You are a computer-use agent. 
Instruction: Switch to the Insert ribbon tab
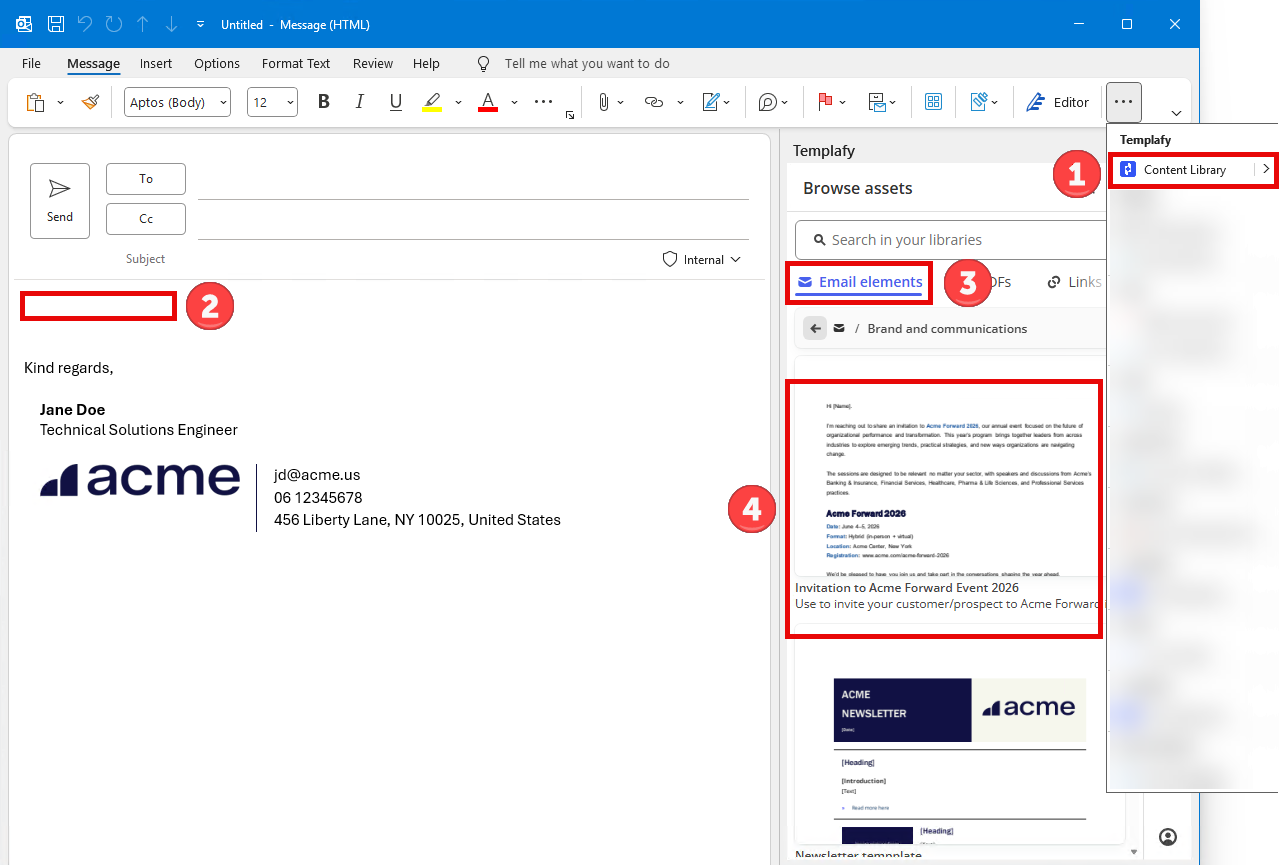coord(156,63)
